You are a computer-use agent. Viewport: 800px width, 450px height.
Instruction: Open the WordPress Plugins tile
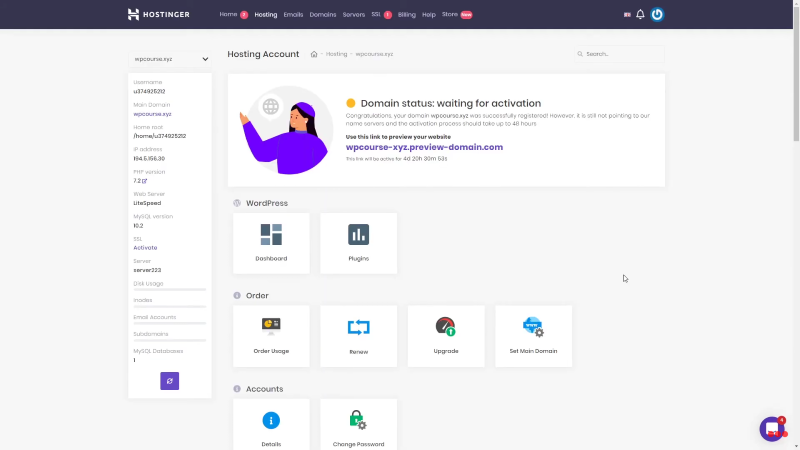click(x=358, y=242)
